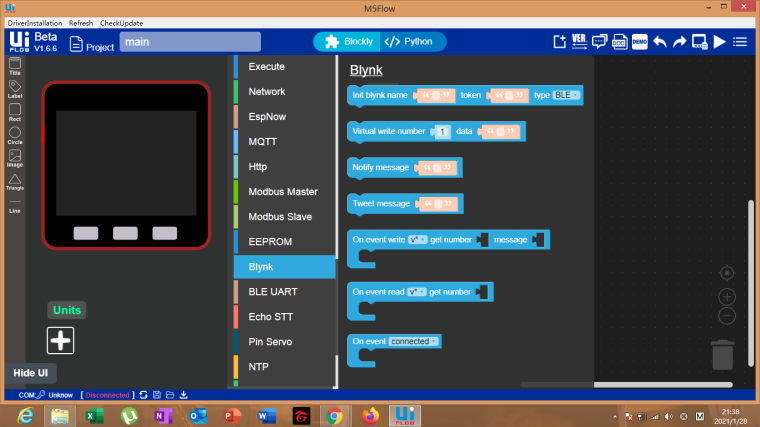Open the virtual pin dropdown in On event write
The width and height of the screenshot is (760, 427).
(417, 239)
